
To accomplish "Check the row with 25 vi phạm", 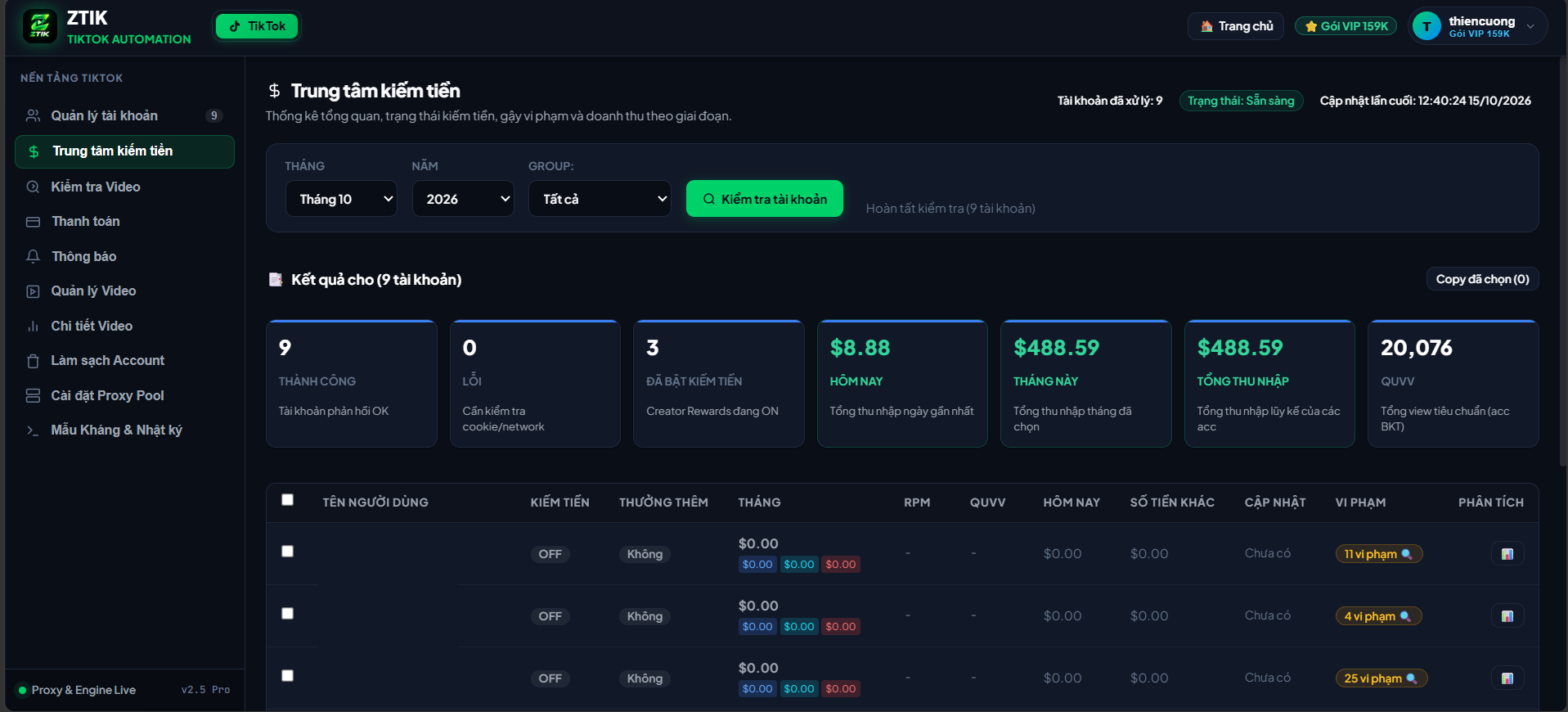I will (287, 676).
